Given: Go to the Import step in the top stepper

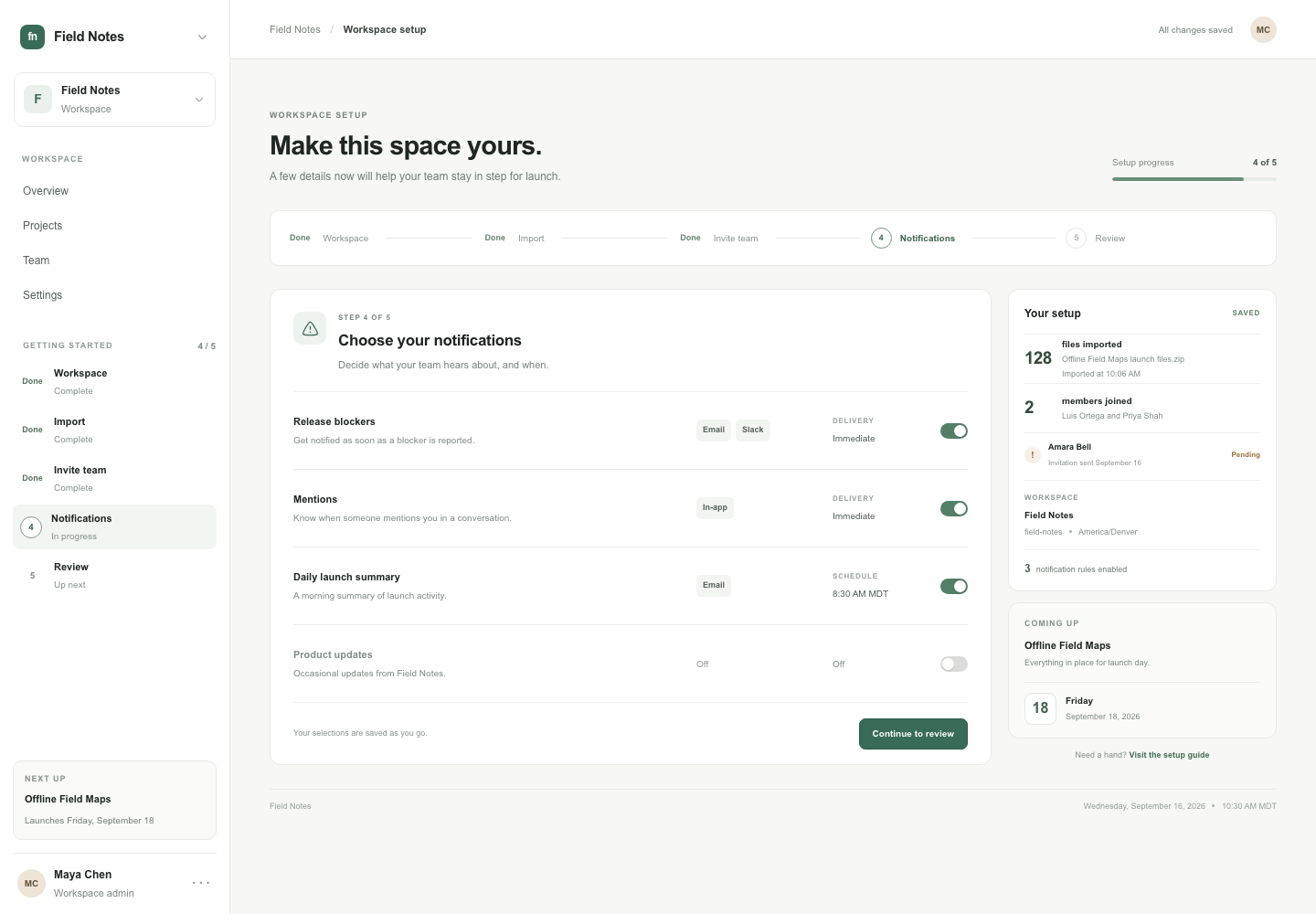Looking at the screenshot, I should coord(515,239).
